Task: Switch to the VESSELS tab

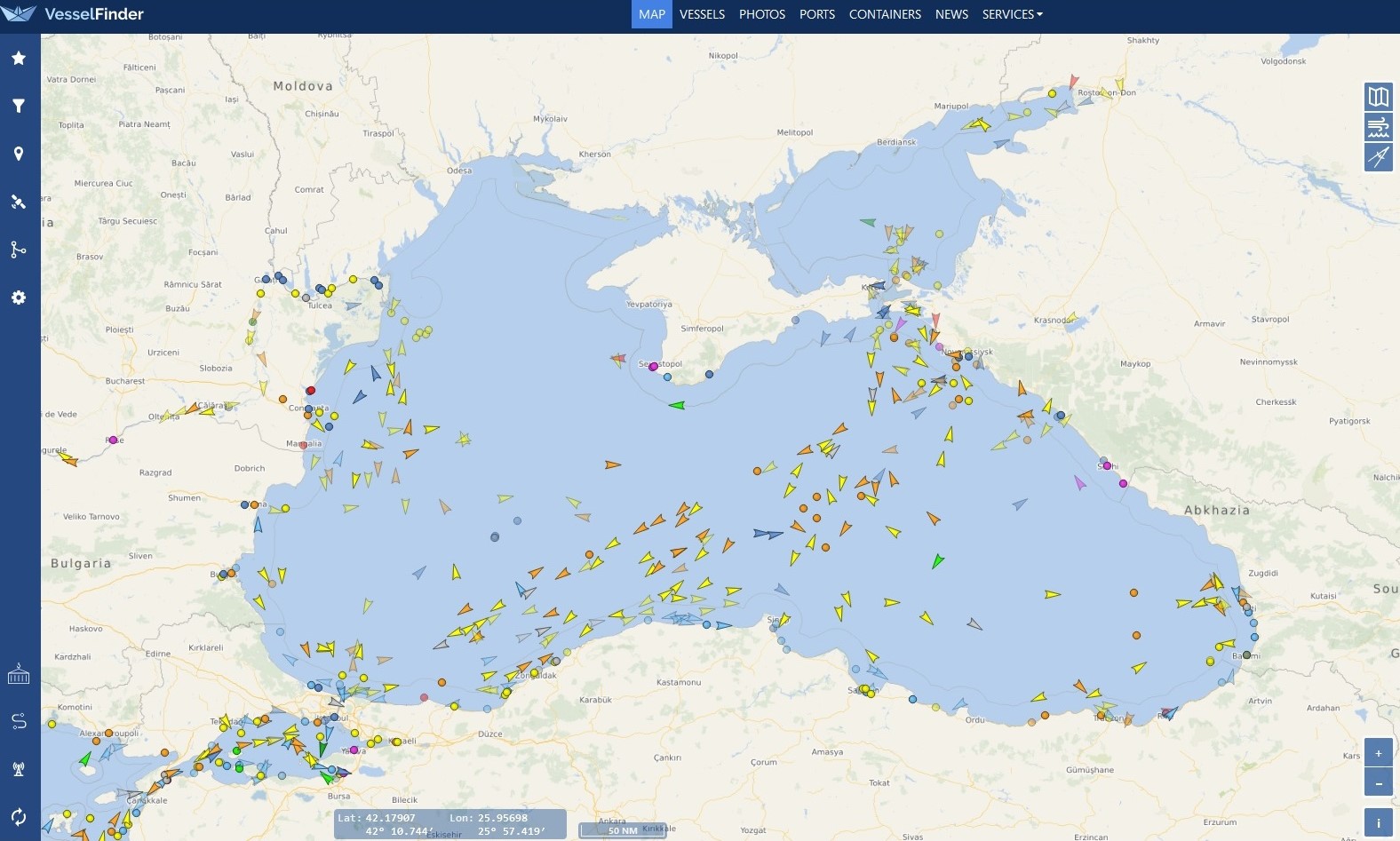Action: pyautogui.click(x=702, y=14)
